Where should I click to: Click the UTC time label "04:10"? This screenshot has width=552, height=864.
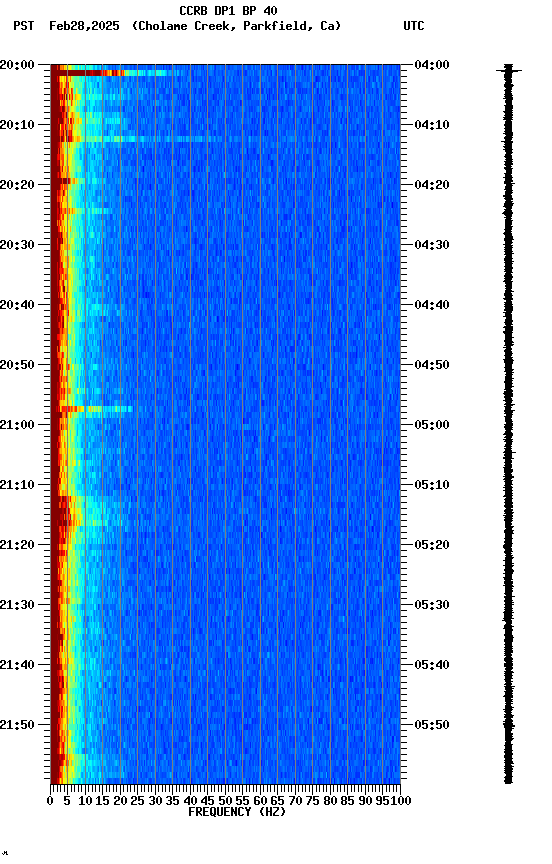[432, 125]
